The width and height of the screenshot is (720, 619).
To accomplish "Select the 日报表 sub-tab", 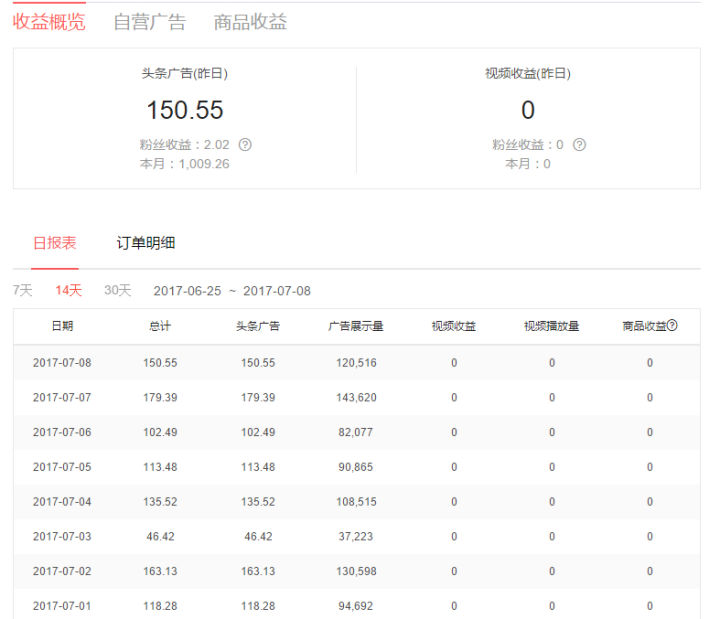I will tap(55, 243).
